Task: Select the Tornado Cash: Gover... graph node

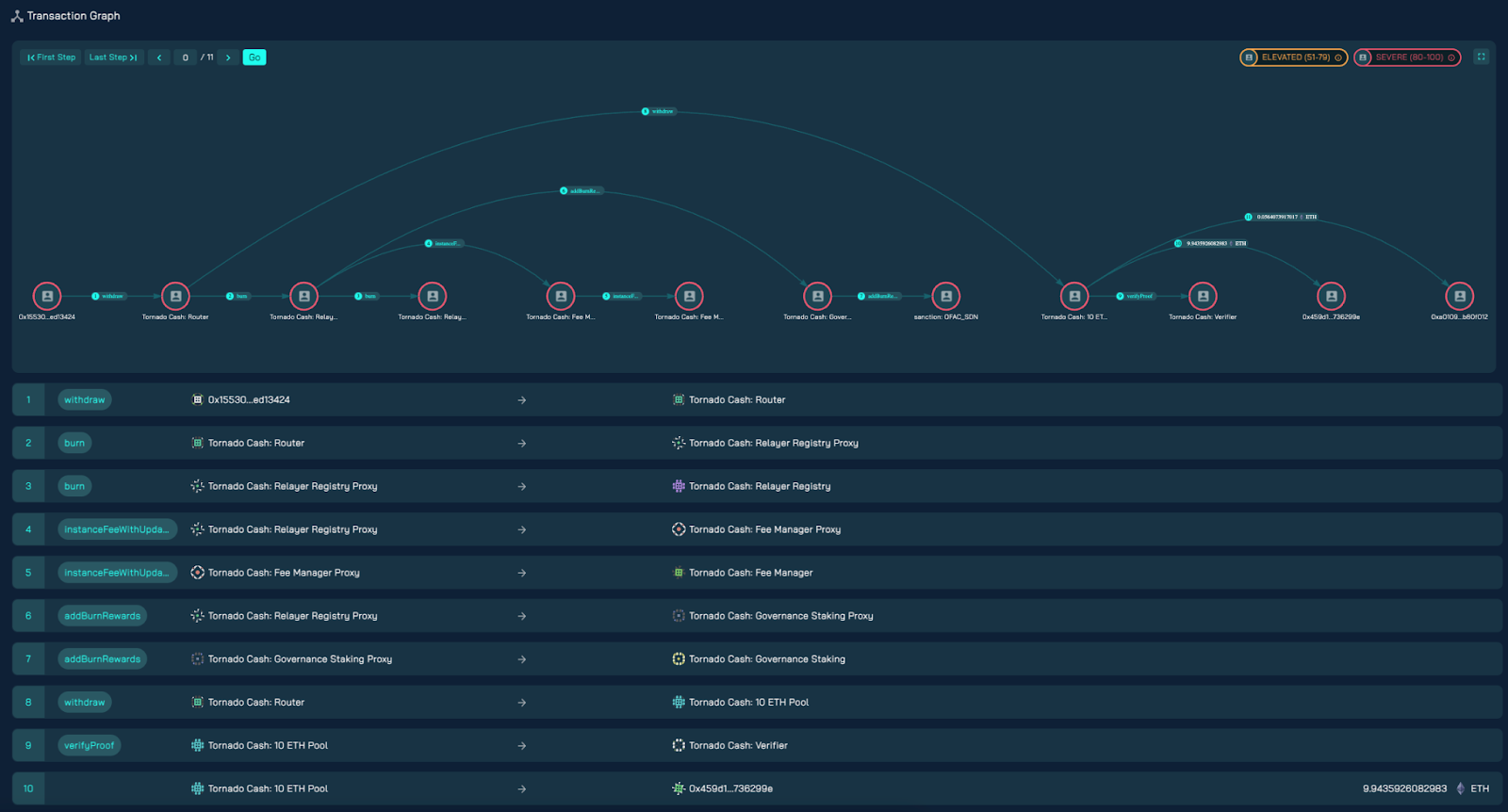Action: coord(817,296)
